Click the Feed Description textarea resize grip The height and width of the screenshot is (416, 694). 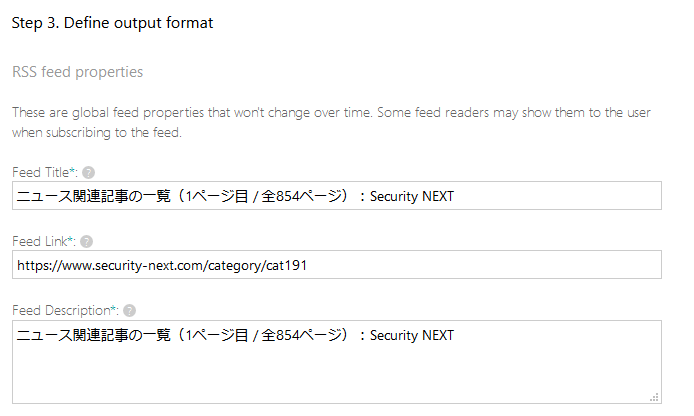(x=655, y=397)
